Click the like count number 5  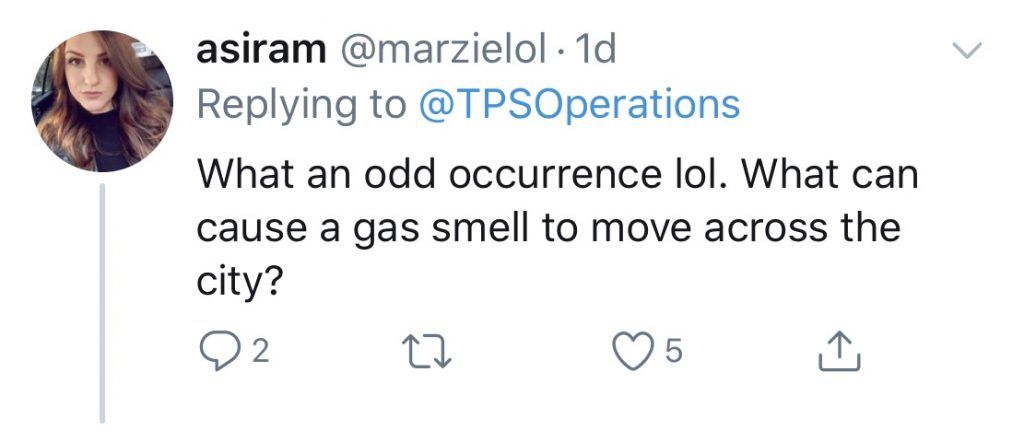(673, 351)
